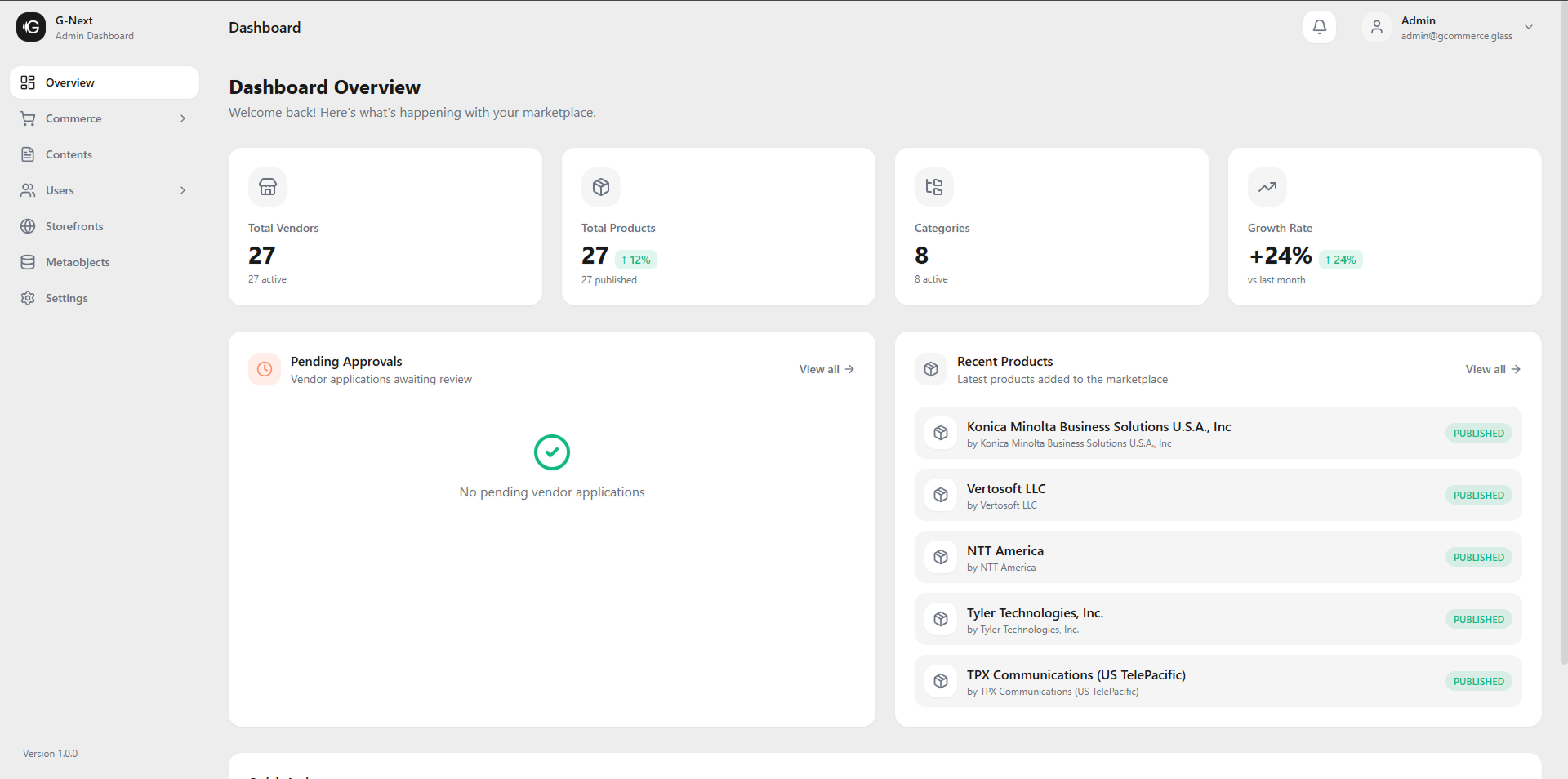Click the Version 1.0.0 label
Image resolution: width=1568 pixels, height=779 pixels.
coord(51,754)
